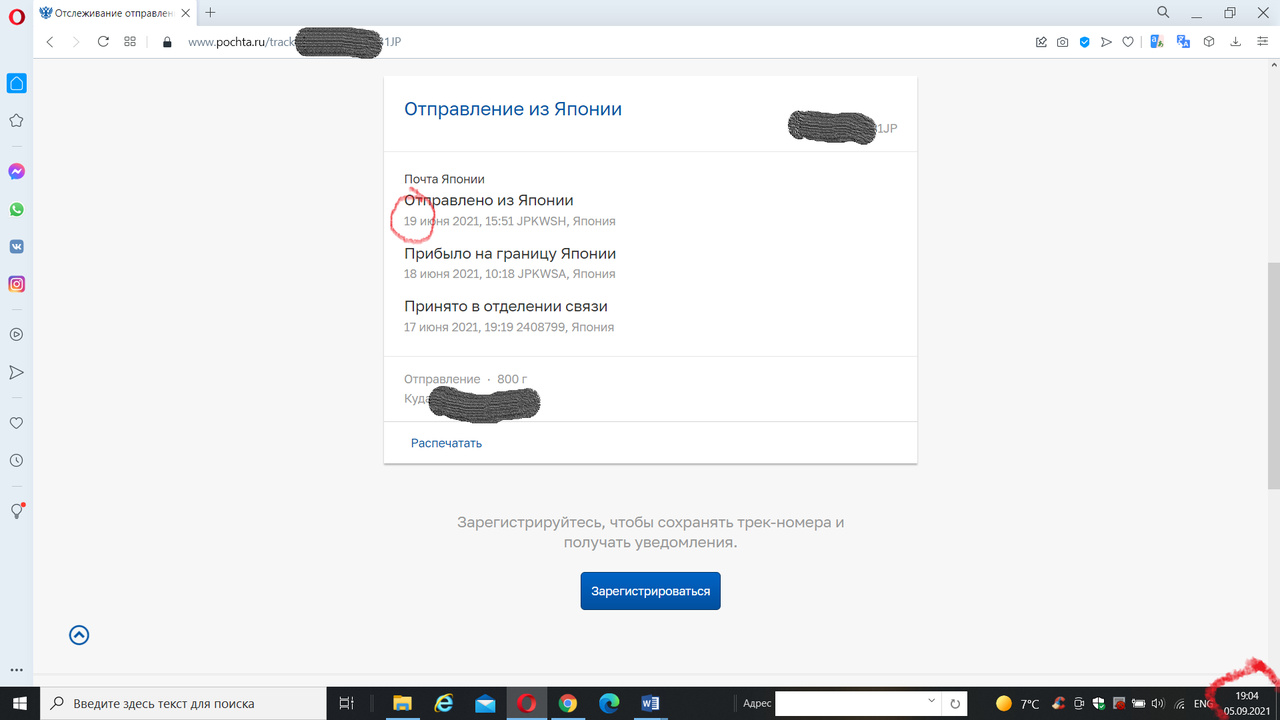Open the sidebar three-dots setup menu

pos(16,670)
